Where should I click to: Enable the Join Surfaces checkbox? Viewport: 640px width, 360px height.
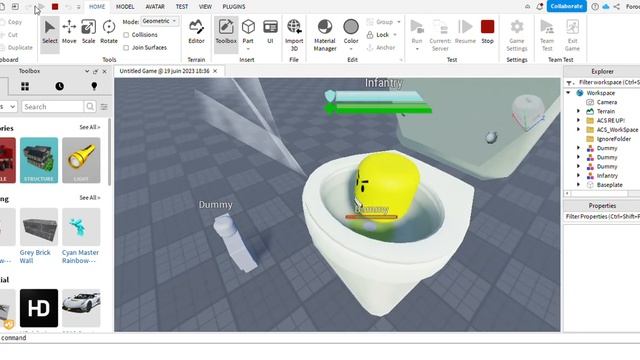point(126,48)
